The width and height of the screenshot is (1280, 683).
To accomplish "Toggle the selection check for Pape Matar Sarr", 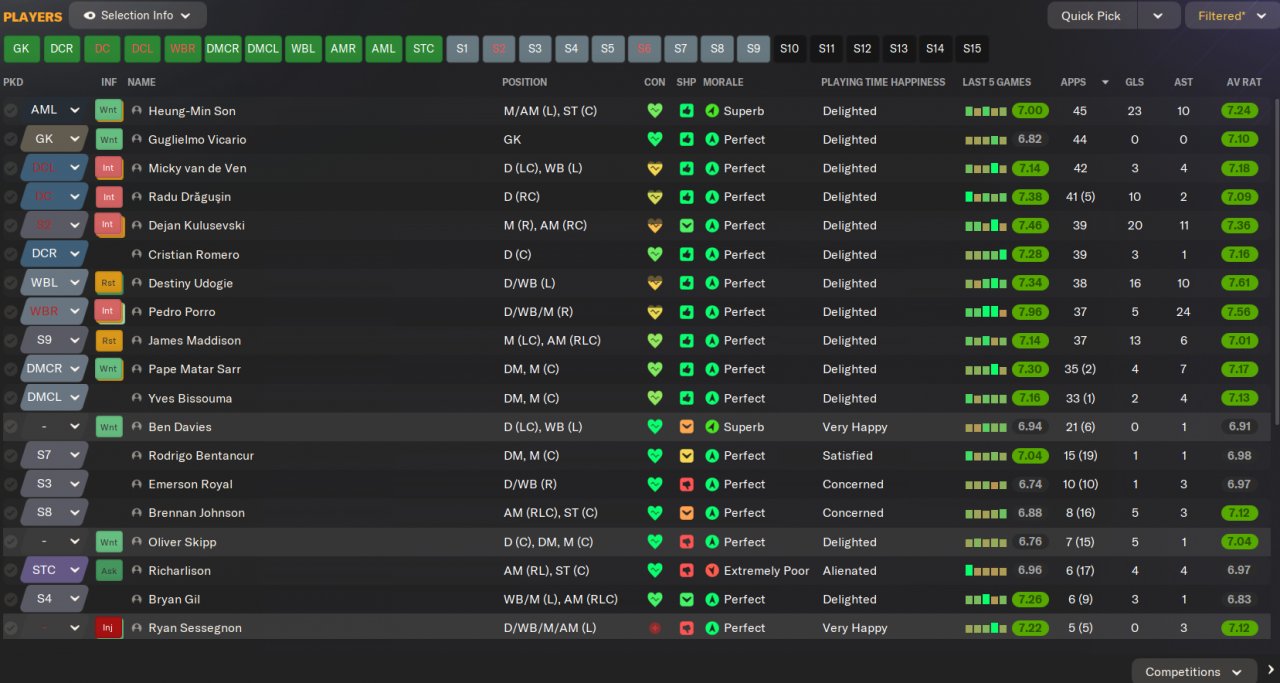I will 10,369.
